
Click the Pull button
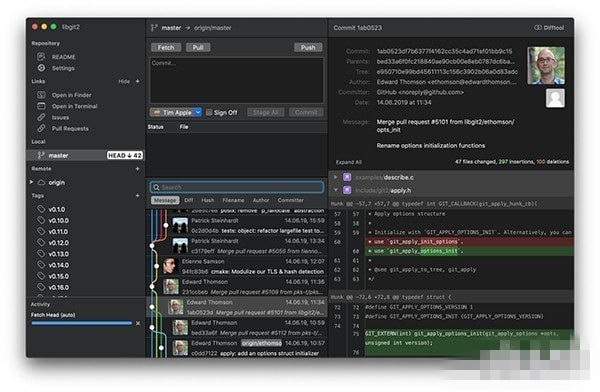(x=198, y=47)
